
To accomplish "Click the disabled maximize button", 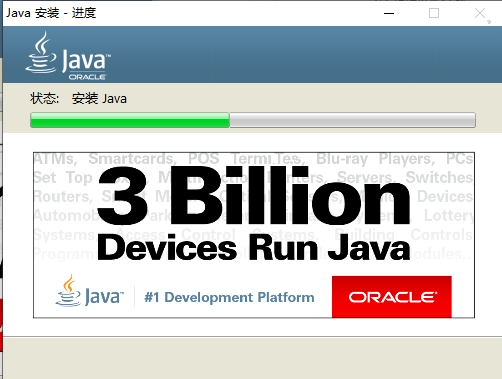I will [x=434, y=13].
